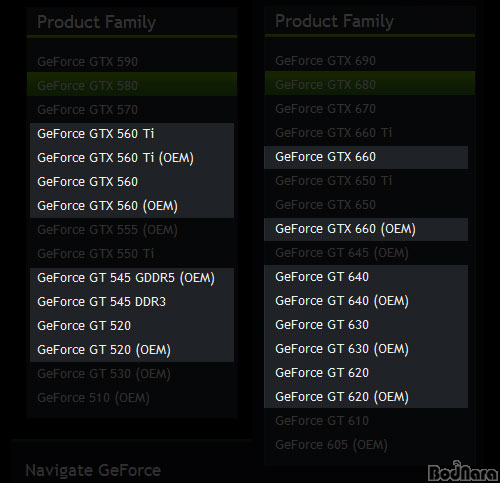Open plain GeForce GT 620 link

point(322,373)
